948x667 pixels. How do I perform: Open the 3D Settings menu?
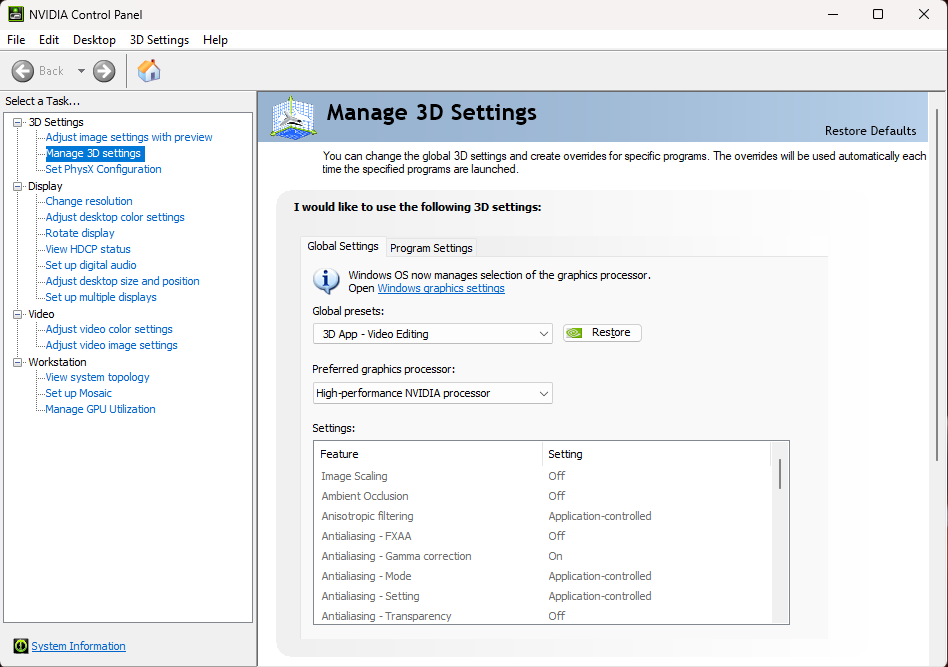click(x=159, y=40)
